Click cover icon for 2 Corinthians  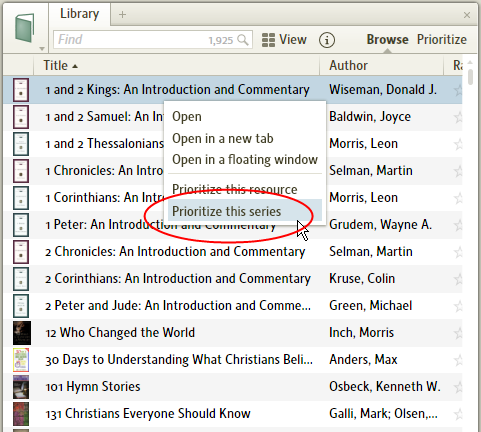coord(21,279)
